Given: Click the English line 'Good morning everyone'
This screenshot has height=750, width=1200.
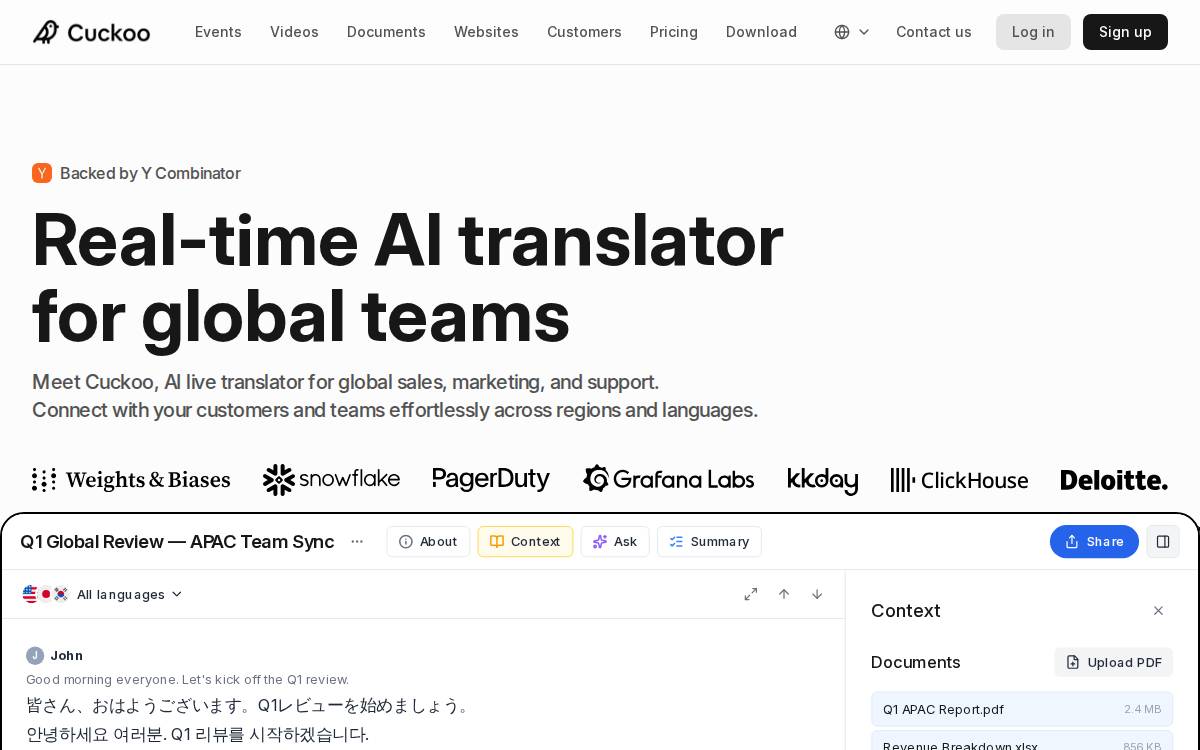Looking at the screenshot, I should [187, 679].
